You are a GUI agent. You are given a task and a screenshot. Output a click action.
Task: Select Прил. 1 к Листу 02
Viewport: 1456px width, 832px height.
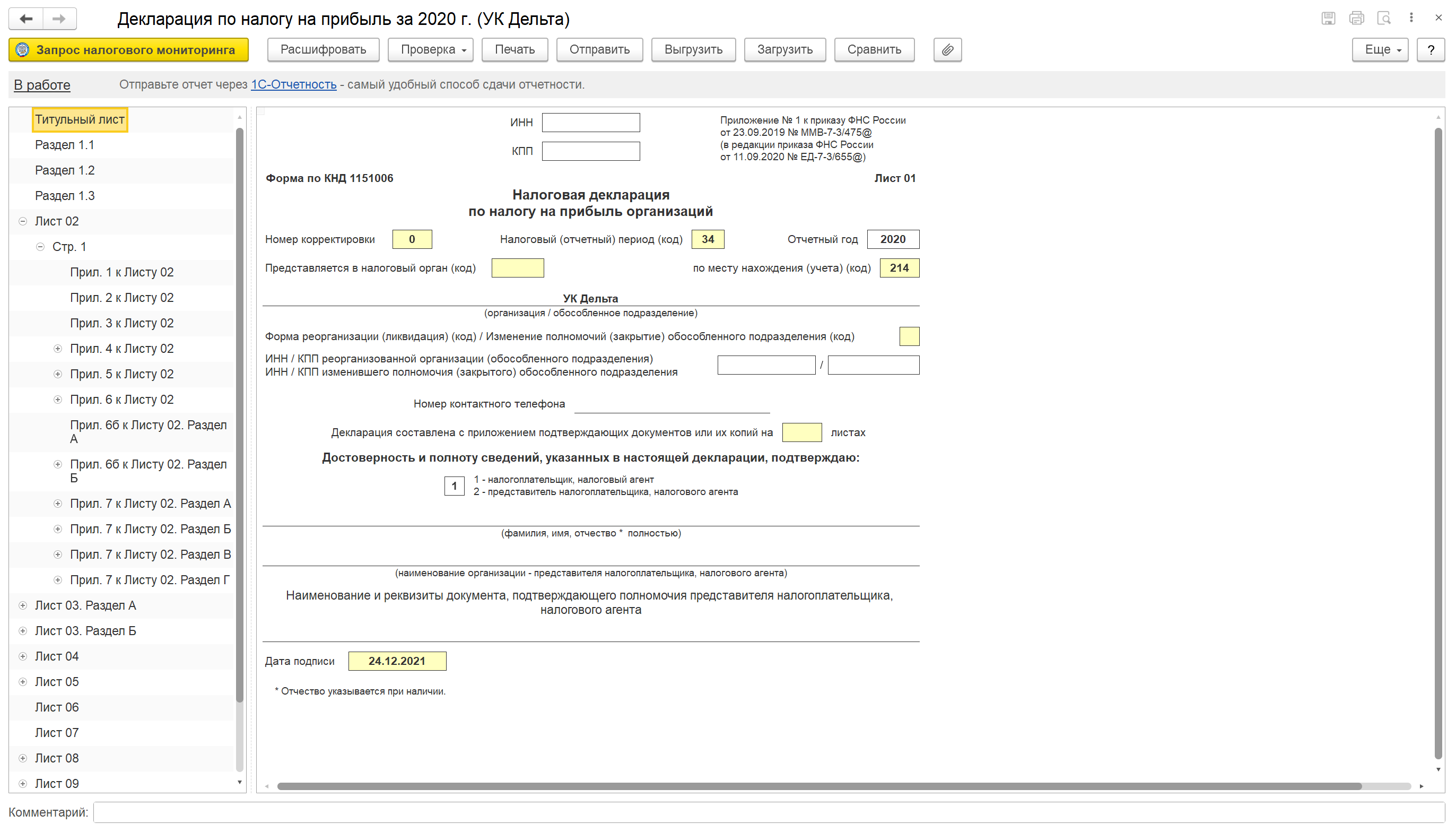click(121, 273)
